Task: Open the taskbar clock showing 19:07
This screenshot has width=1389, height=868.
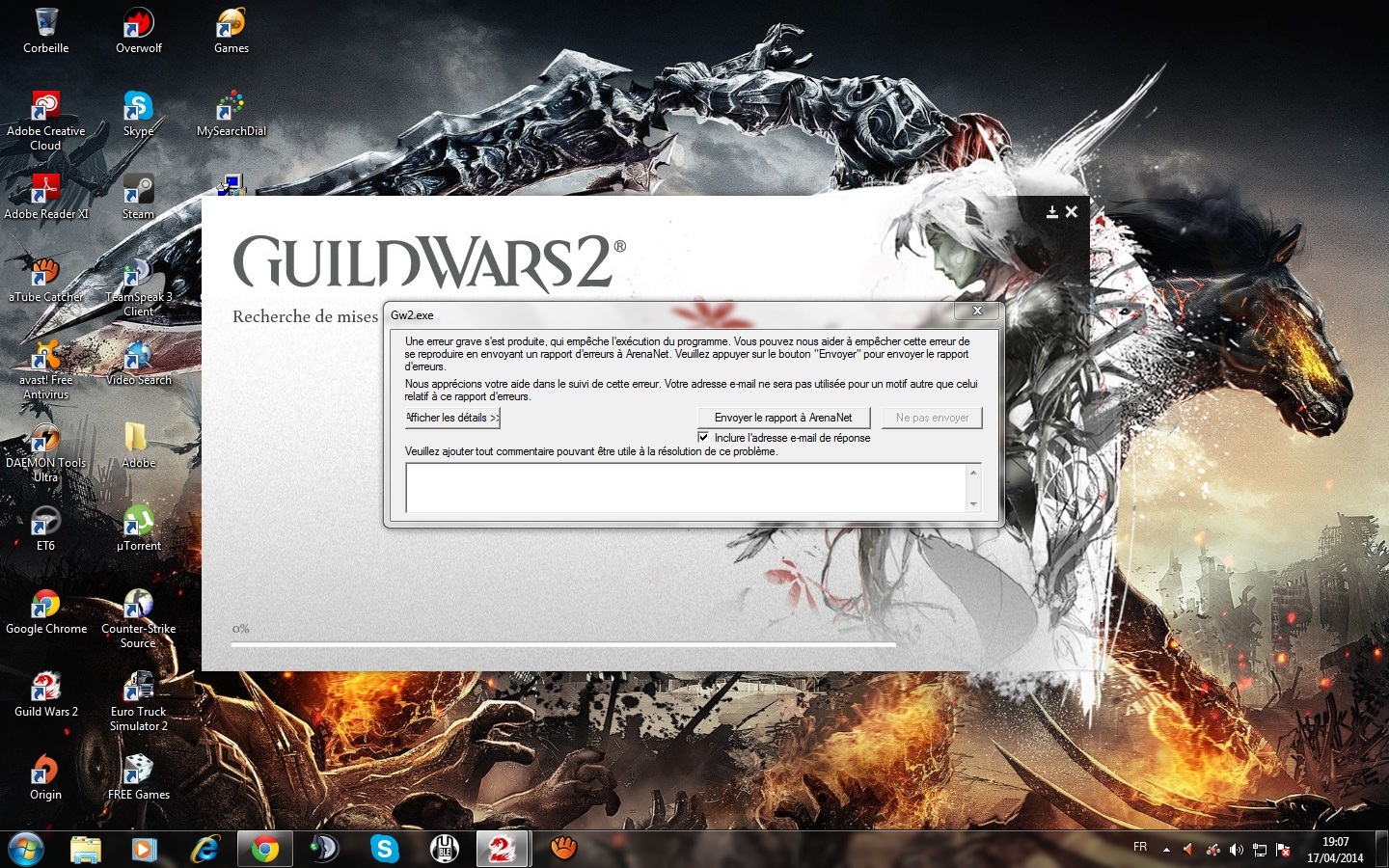Action: click(1335, 850)
